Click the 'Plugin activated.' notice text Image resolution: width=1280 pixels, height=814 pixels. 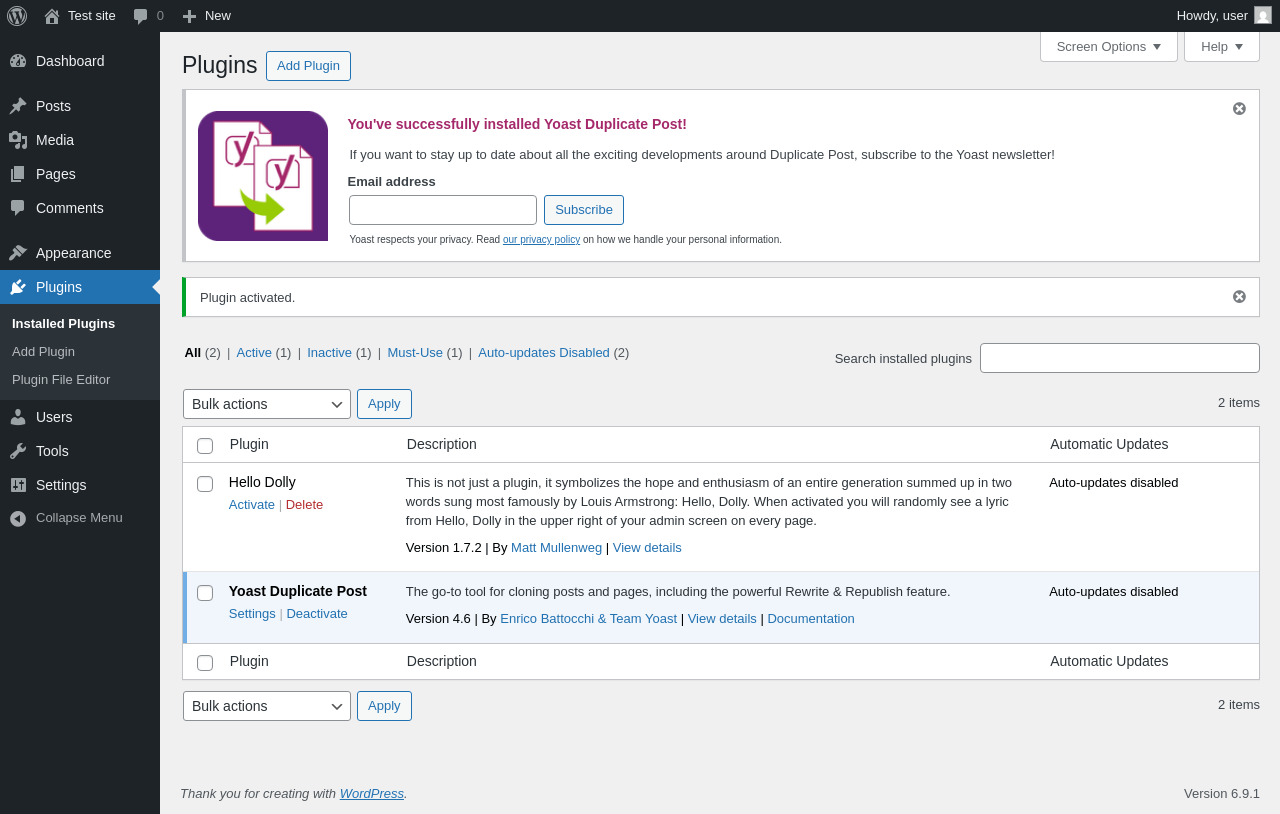(x=248, y=298)
